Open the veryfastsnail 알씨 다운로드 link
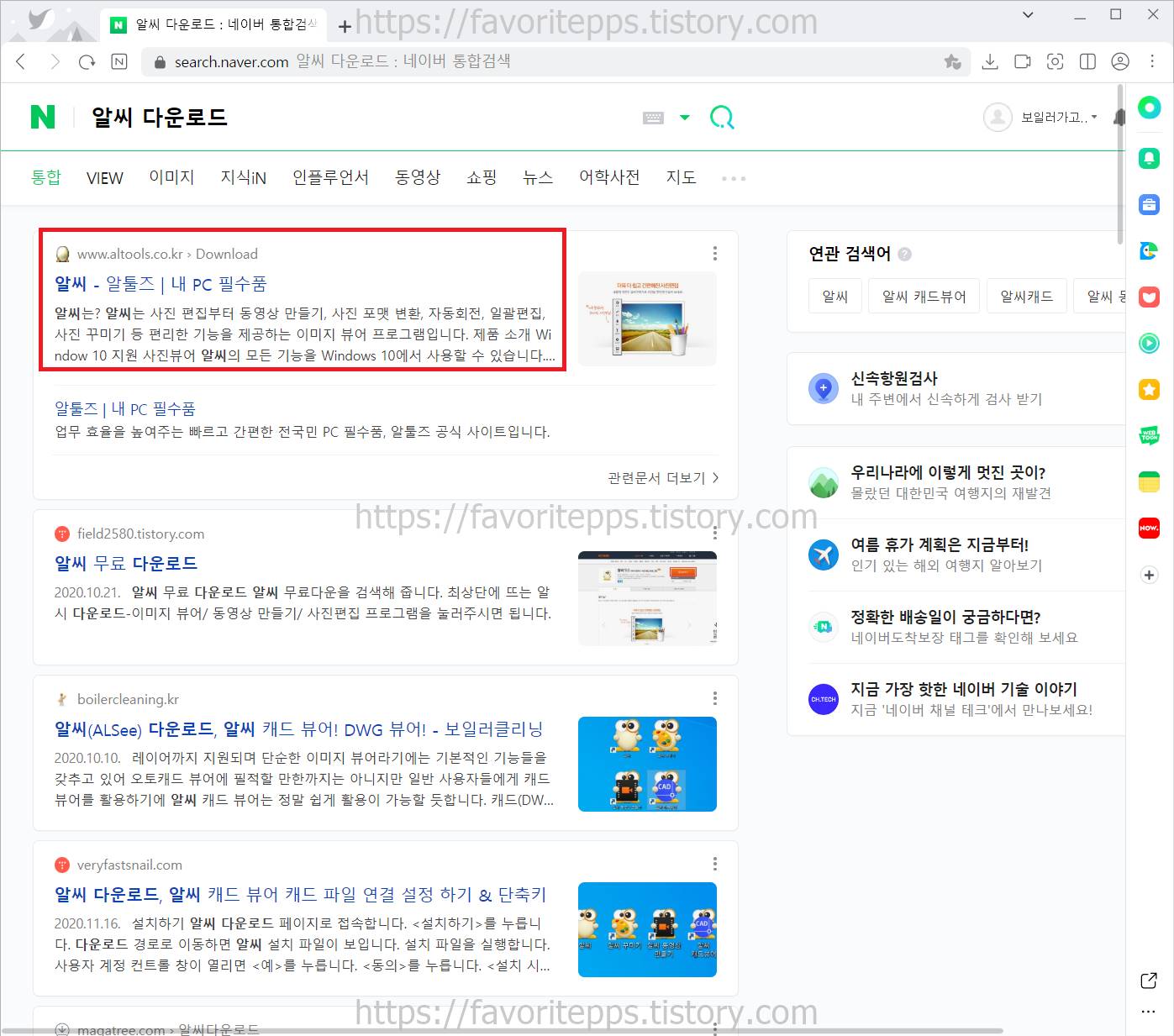 coord(301,894)
